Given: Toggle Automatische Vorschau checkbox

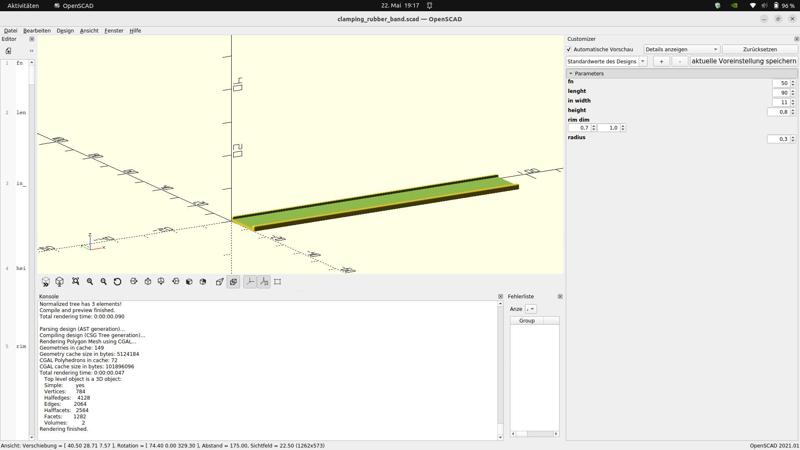Looking at the screenshot, I should [x=569, y=49].
